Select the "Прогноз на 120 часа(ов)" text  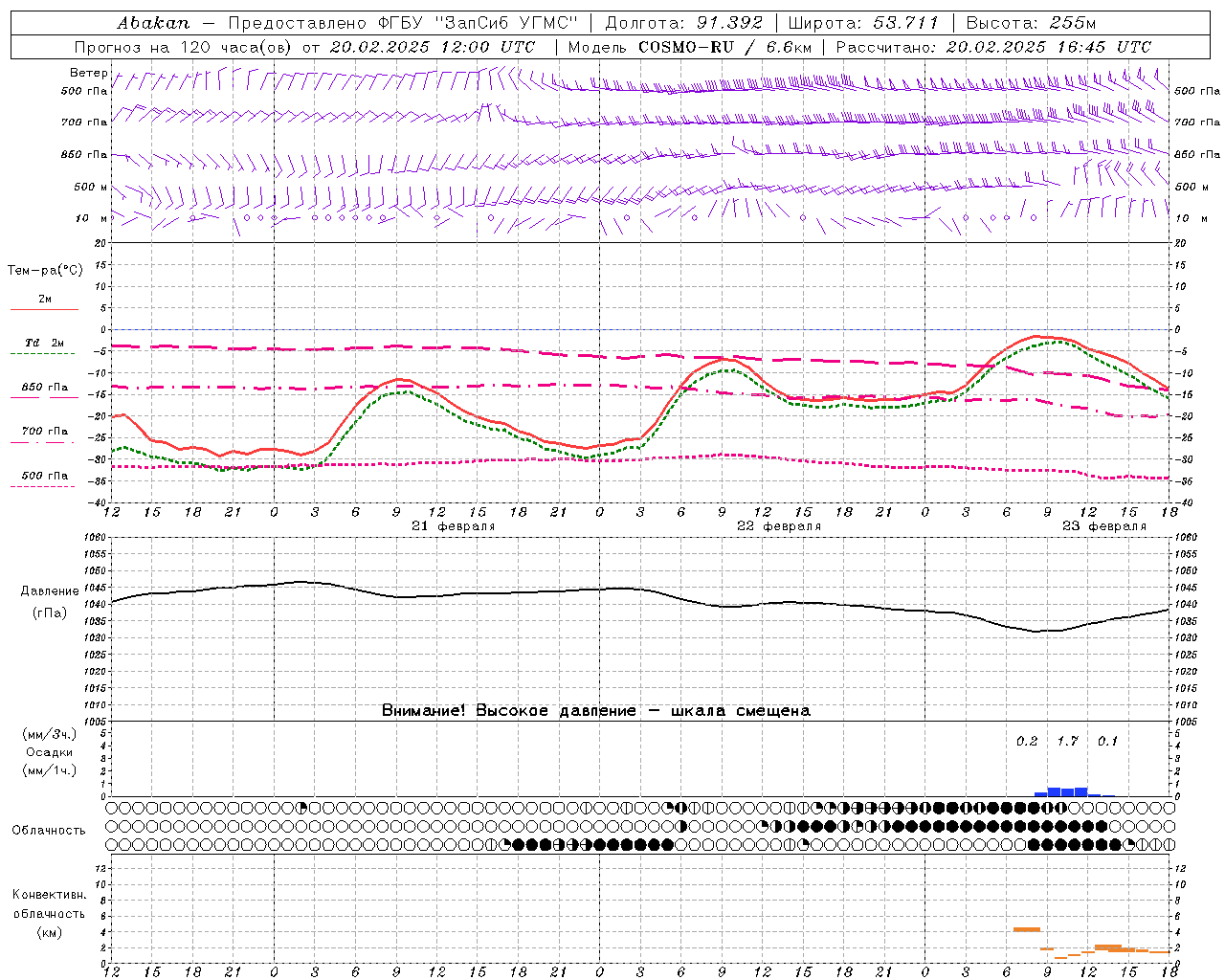185,47
